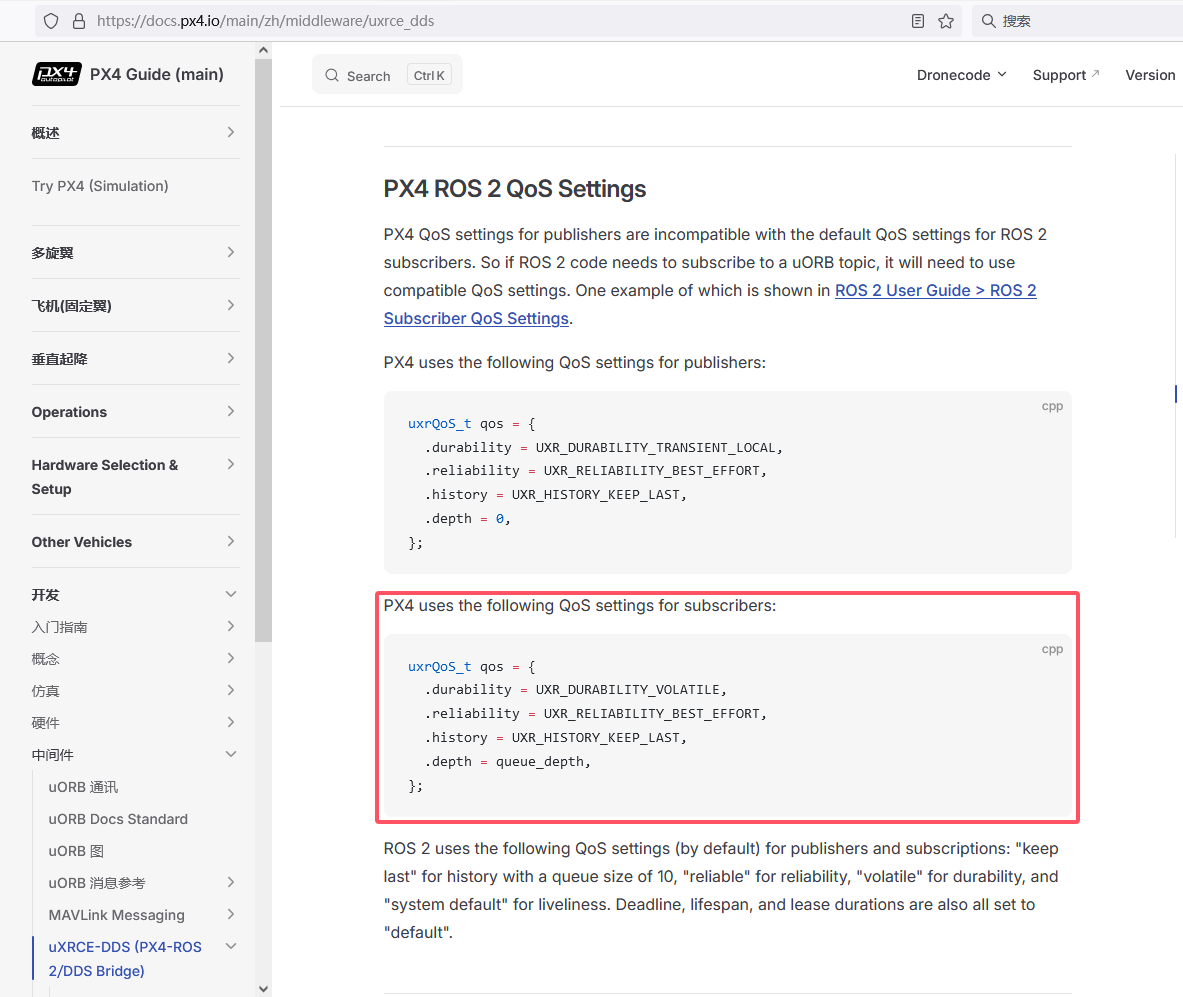Open the uORB Docs Standard page

[x=118, y=819]
